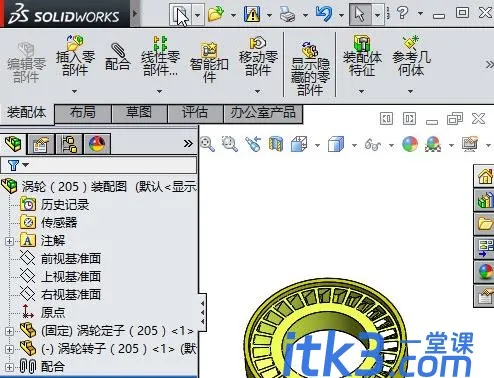Click the Move Component (移动零部件) icon
Screen dimensions: 494x378
pos(258,56)
